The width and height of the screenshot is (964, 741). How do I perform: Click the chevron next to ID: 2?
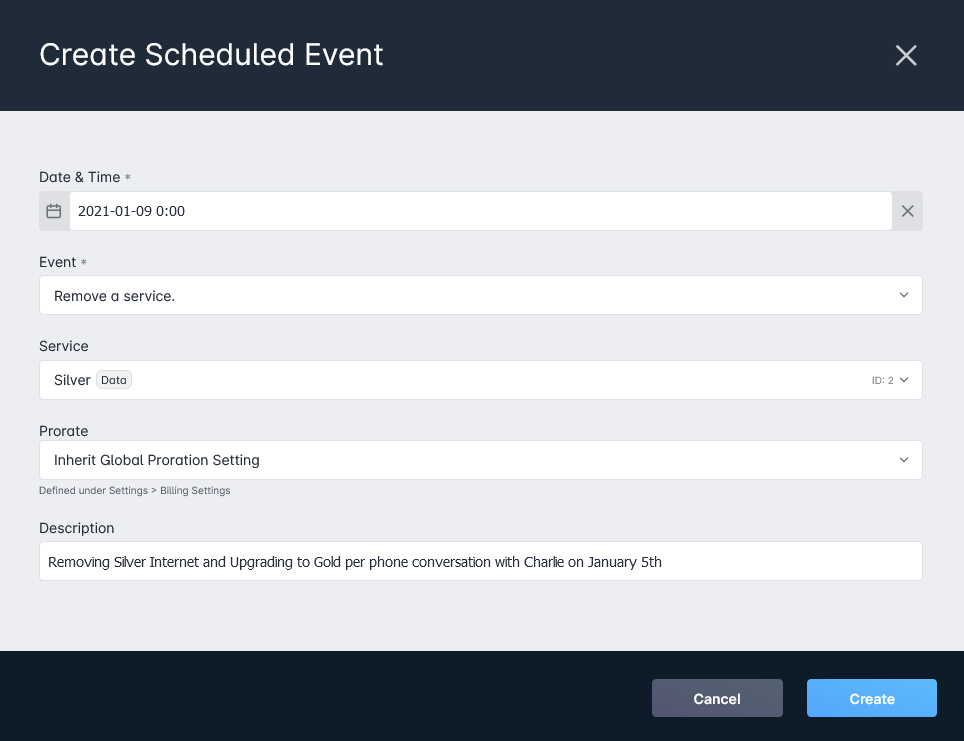904,380
